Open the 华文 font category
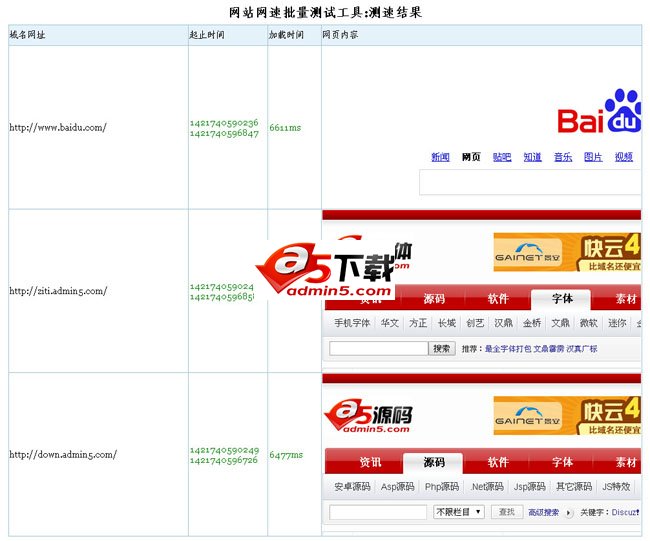The height and width of the screenshot is (541, 650). coord(389,323)
